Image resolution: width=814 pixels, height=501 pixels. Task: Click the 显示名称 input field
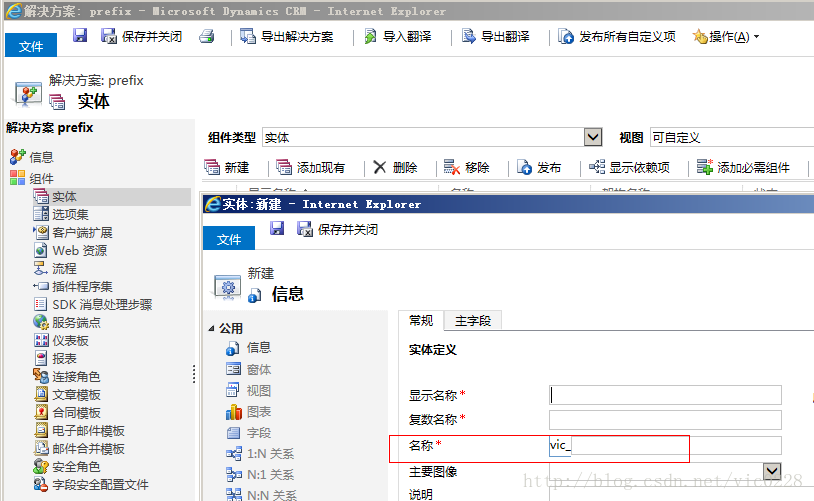coord(665,395)
